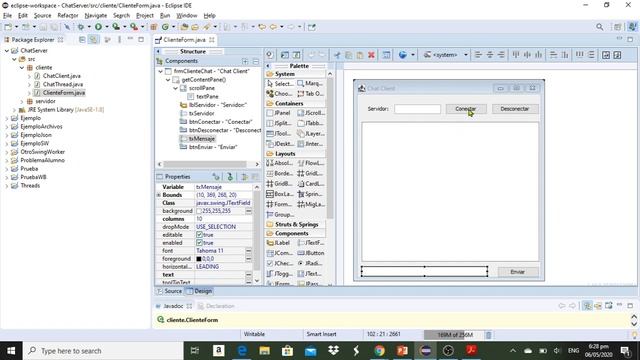Select the GroupLayout palette item
This screenshot has height=360, width=640.
tap(280, 214)
